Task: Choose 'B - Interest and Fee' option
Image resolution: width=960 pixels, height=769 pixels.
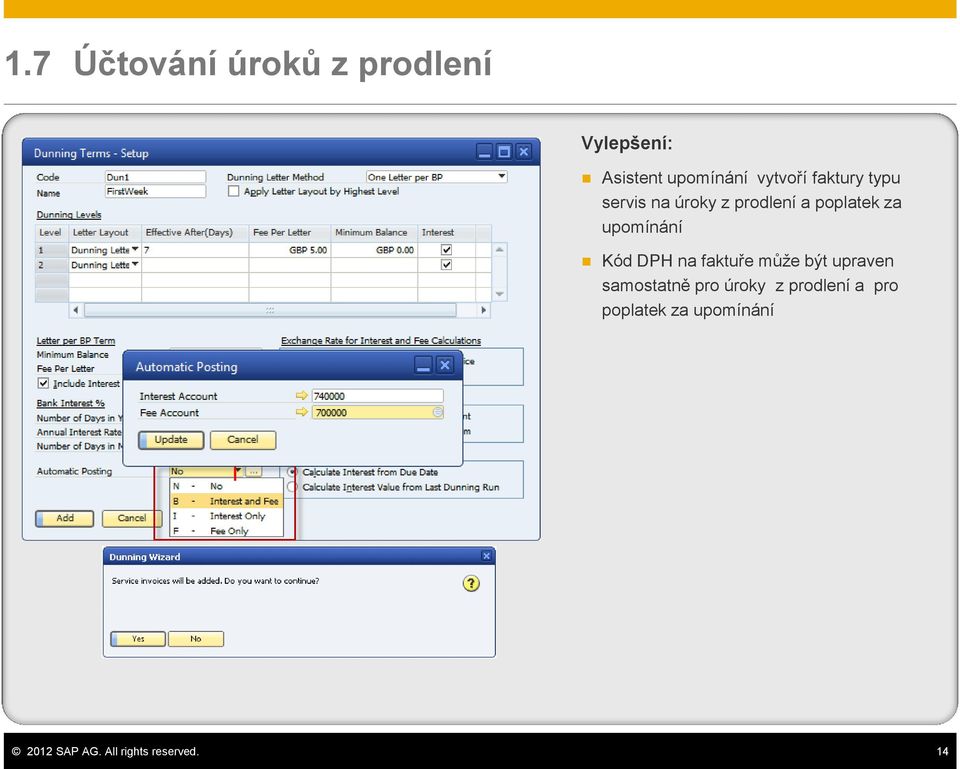Action: click(227, 501)
